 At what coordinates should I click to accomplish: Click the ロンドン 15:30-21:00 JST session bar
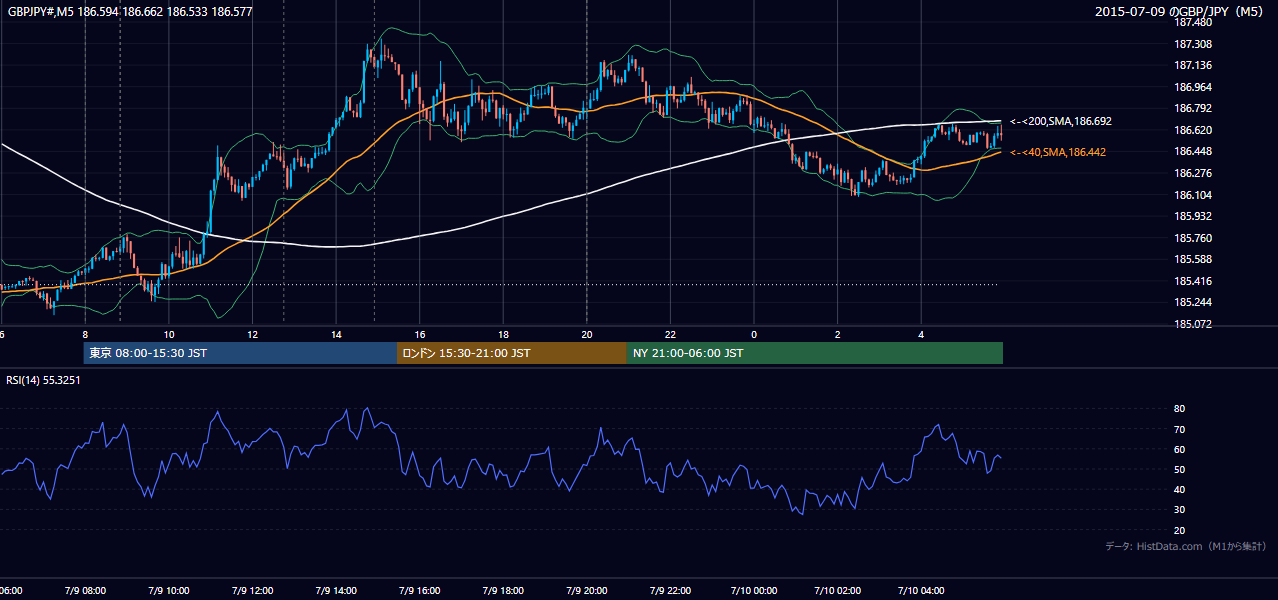coord(512,353)
